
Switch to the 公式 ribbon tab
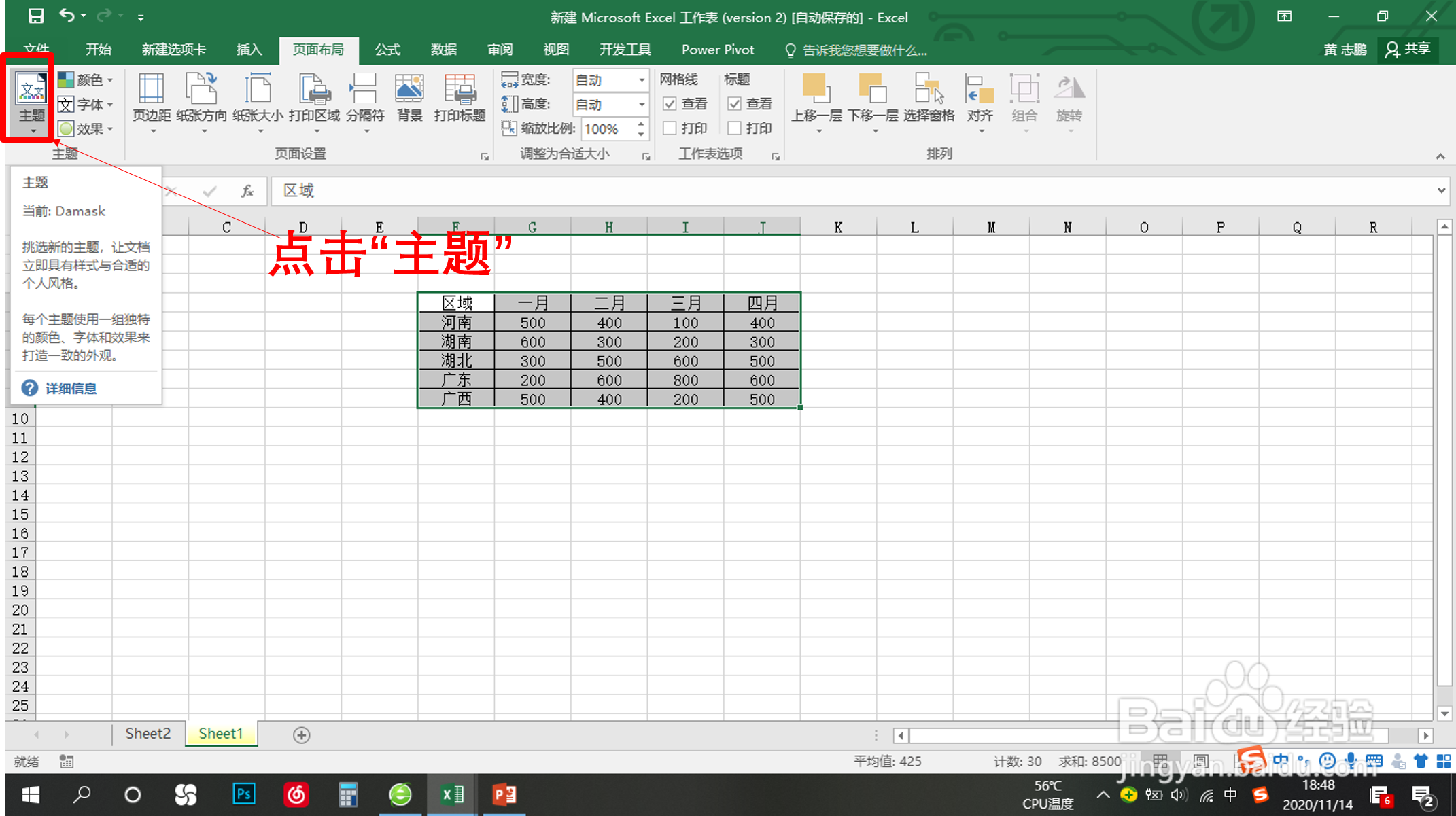tap(387, 50)
